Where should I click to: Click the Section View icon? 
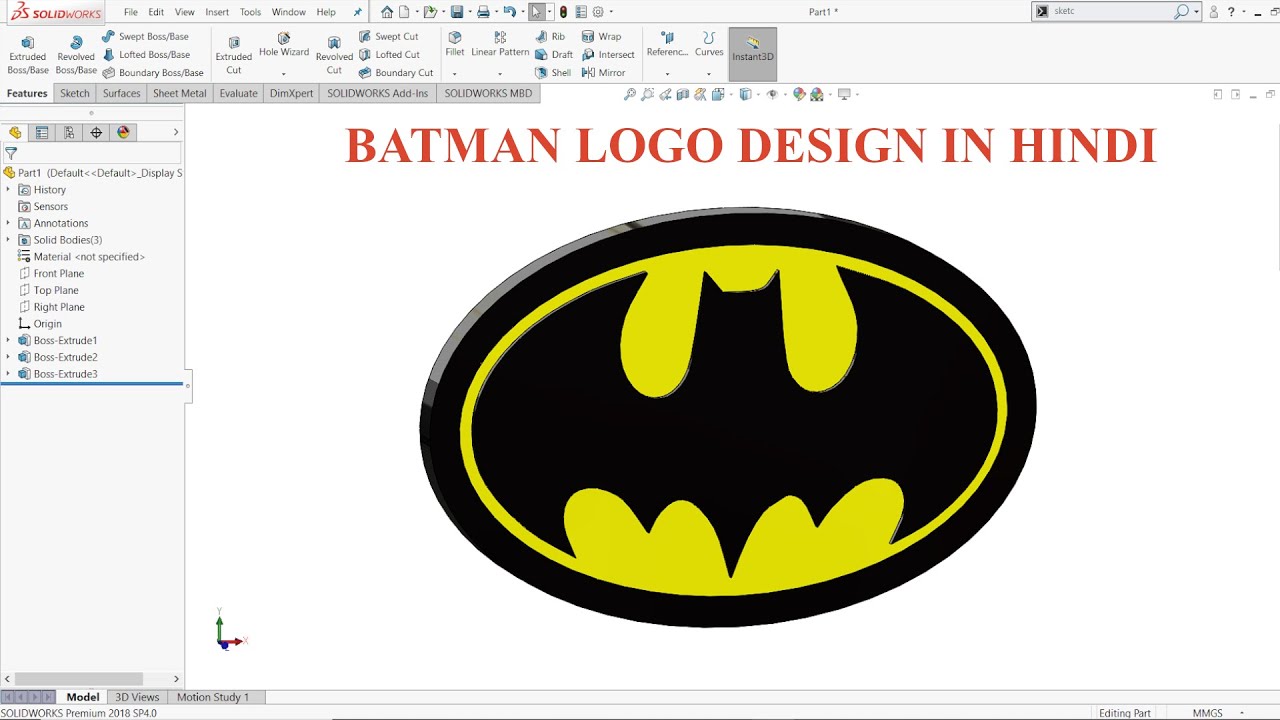683,94
